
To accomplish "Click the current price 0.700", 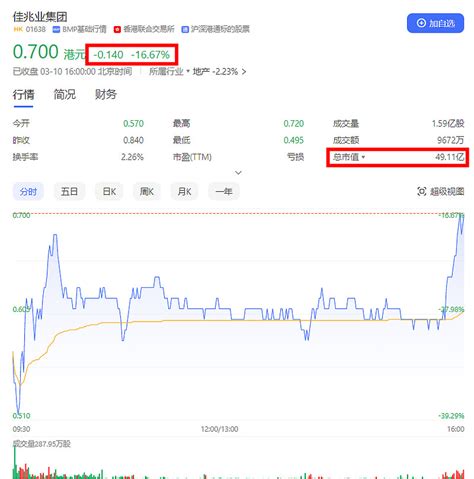I will (36, 52).
